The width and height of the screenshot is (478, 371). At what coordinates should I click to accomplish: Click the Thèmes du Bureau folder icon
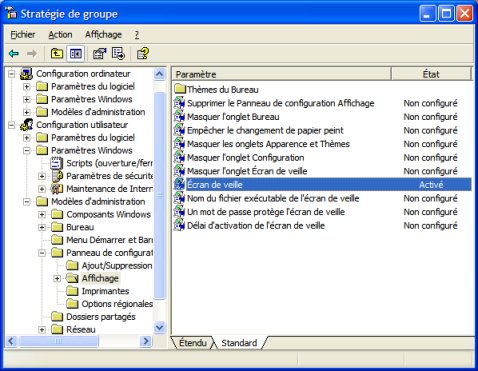click(180, 89)
